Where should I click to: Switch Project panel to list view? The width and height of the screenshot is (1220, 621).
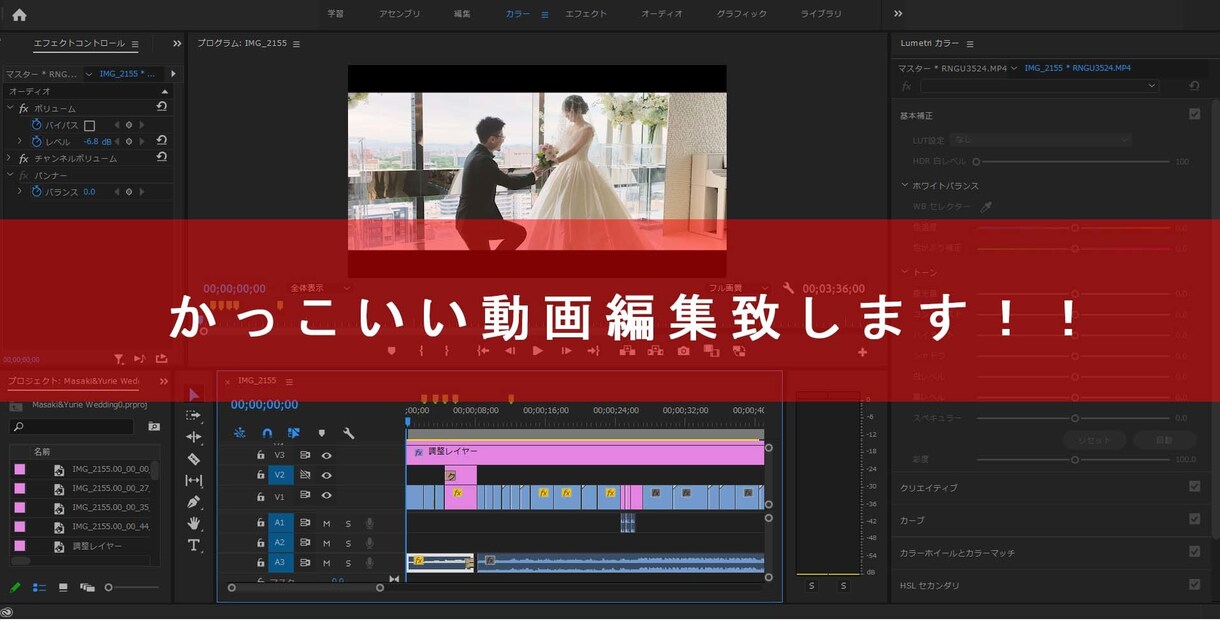click(39, 587)
